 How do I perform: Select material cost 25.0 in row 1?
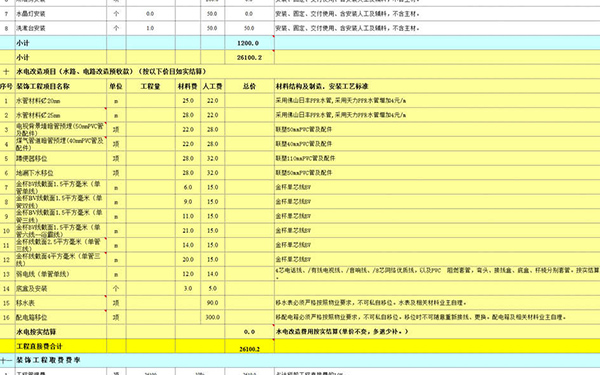point(188,101)
